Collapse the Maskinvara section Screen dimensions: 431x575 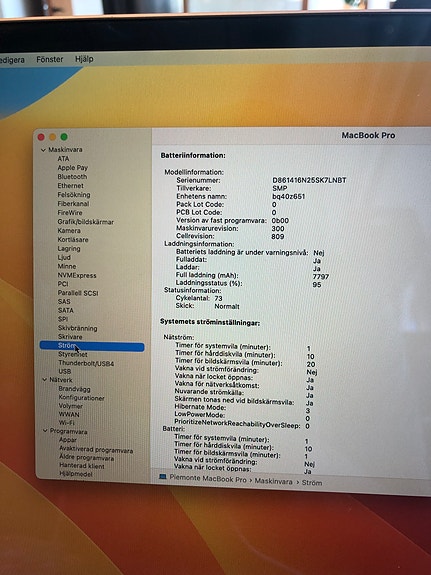click(x=43, y=150)
